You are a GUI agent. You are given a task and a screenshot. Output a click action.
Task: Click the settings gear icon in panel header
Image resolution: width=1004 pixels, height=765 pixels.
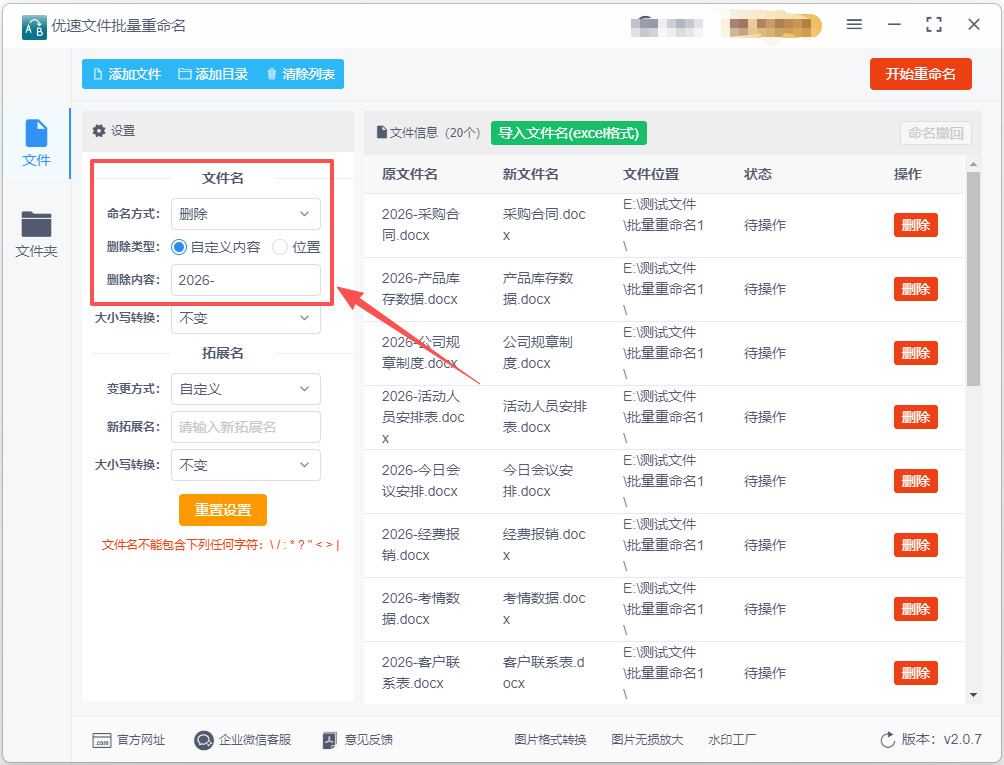click(x=98, y=131)
